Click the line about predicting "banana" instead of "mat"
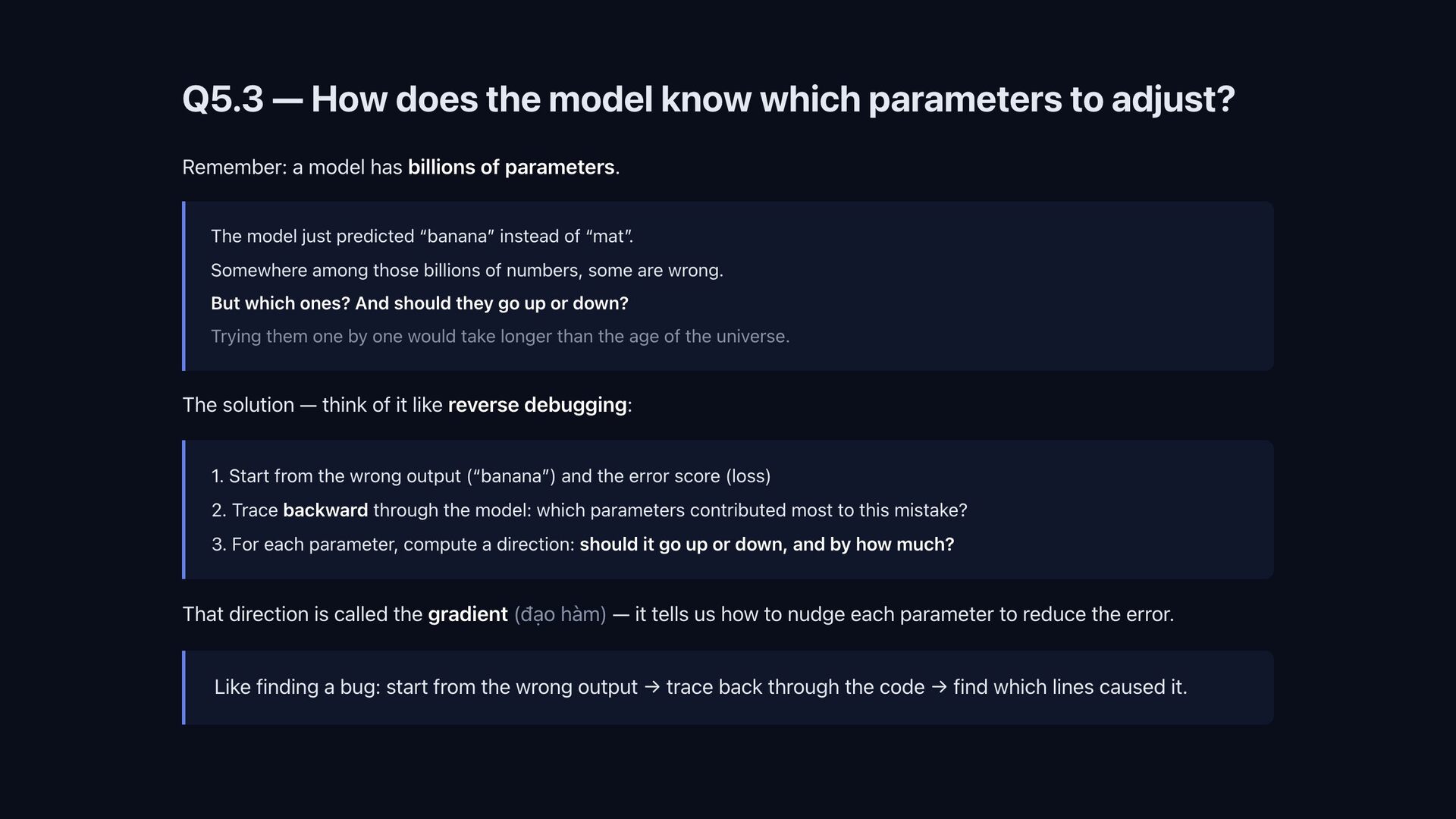The image size is (1456, 819). tap(422, 236)
